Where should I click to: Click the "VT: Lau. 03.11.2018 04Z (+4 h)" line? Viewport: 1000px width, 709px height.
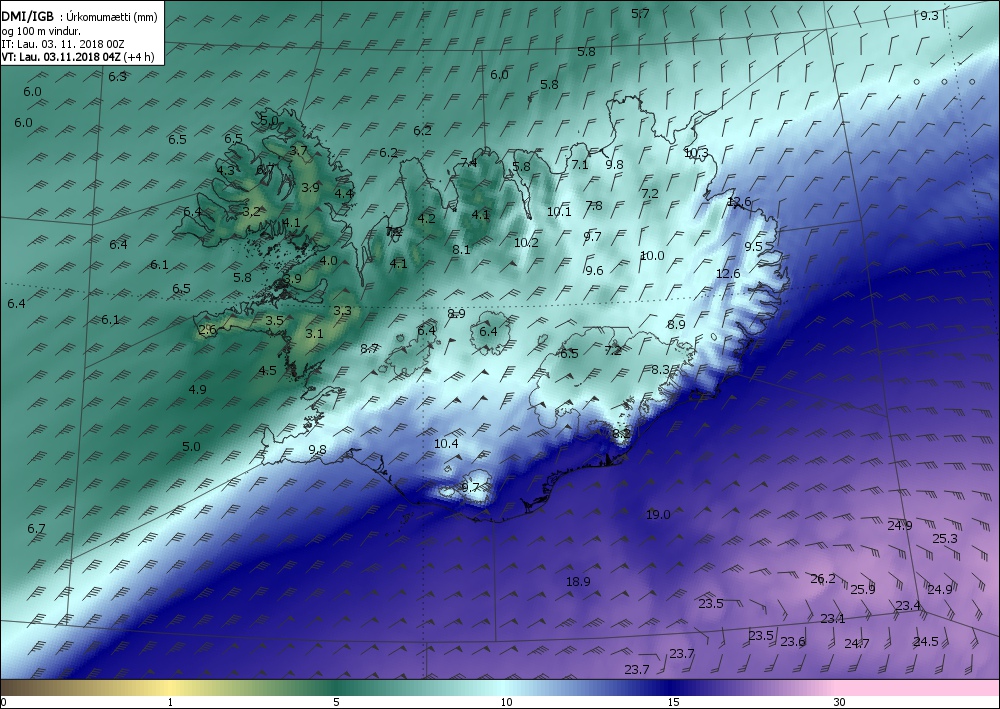click(x=78, y=57)
